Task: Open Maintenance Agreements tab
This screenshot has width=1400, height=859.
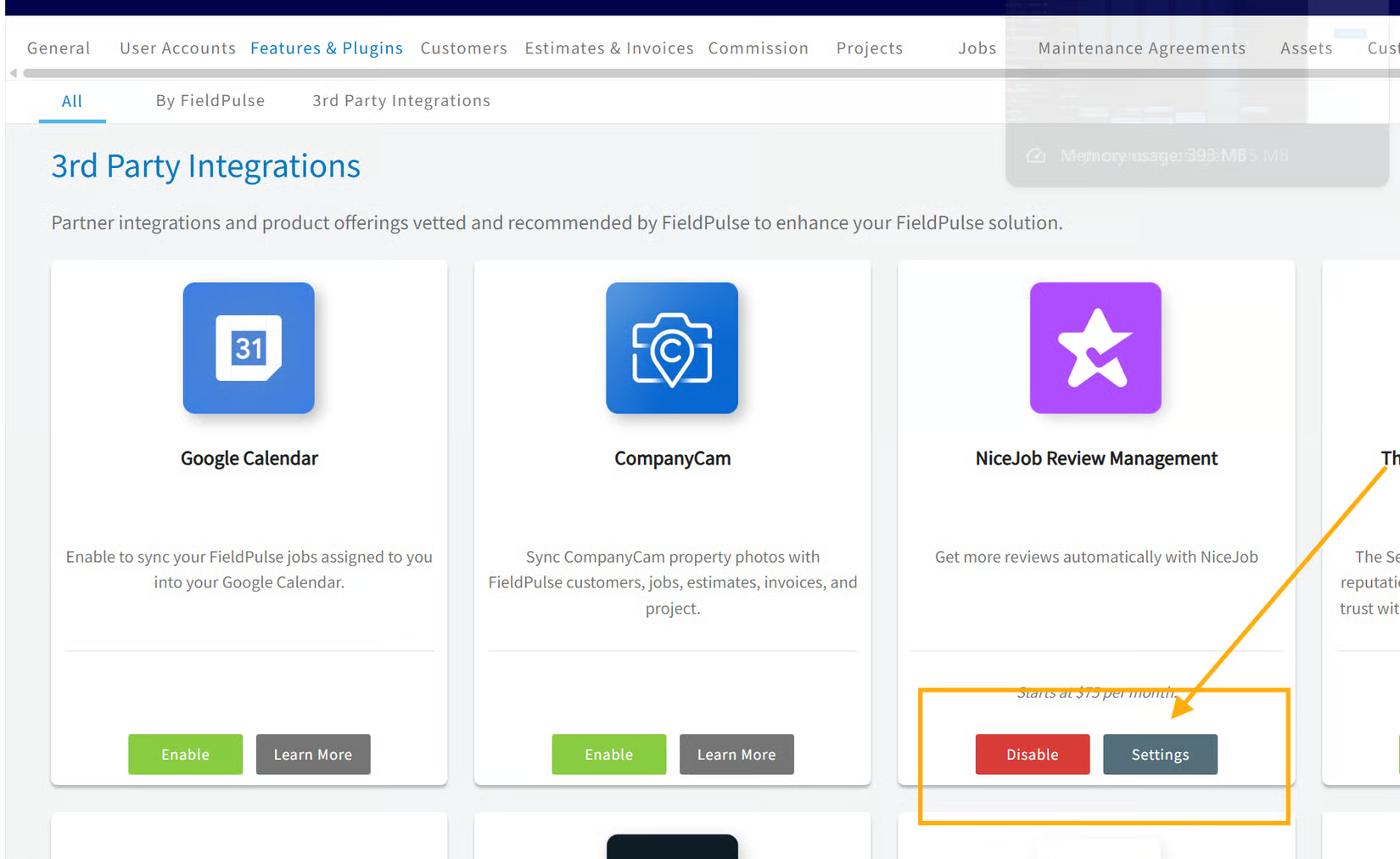Action: pos(1142,48)
